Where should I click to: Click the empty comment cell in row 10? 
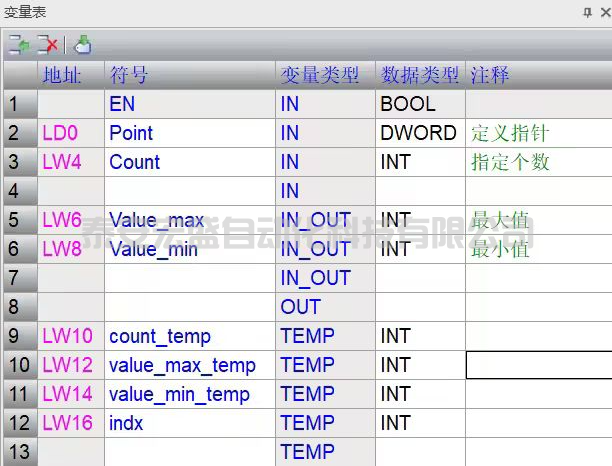pyautogui.click(x=538, y=366)
